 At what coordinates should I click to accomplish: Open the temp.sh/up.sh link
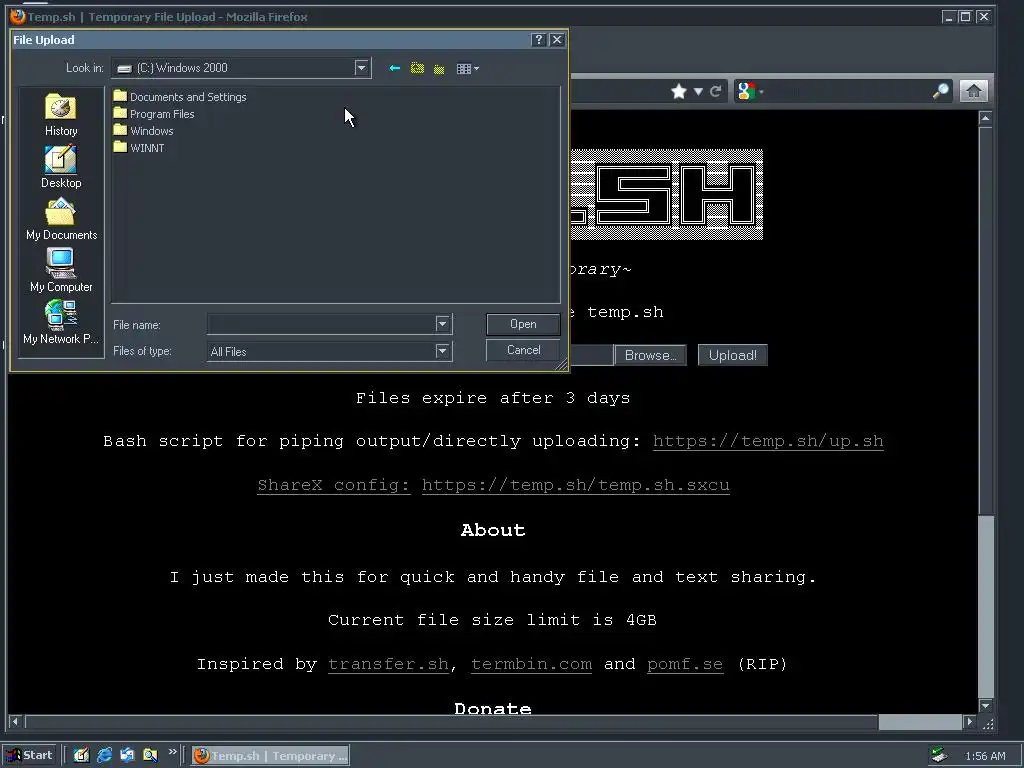pyautogui.click(x=768, y=441)
